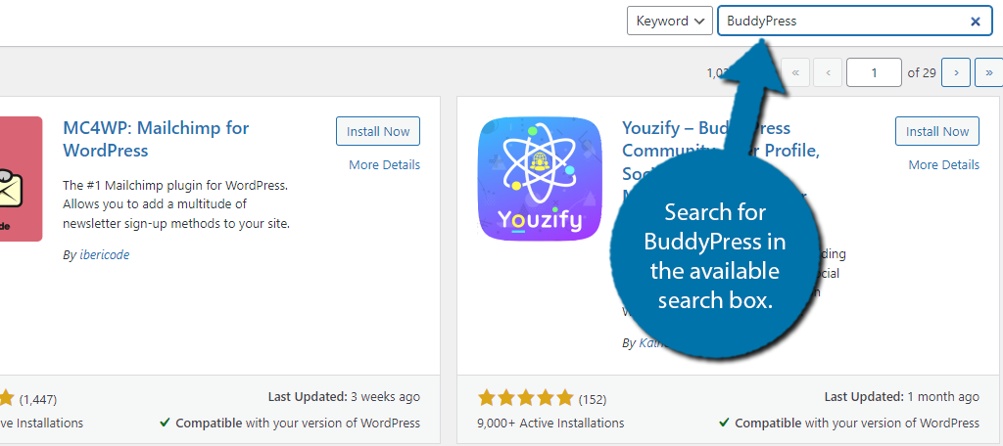Click the Mailchimp plugin star rating
Screen dimensions: 1003x446
[x=6, y=399]
